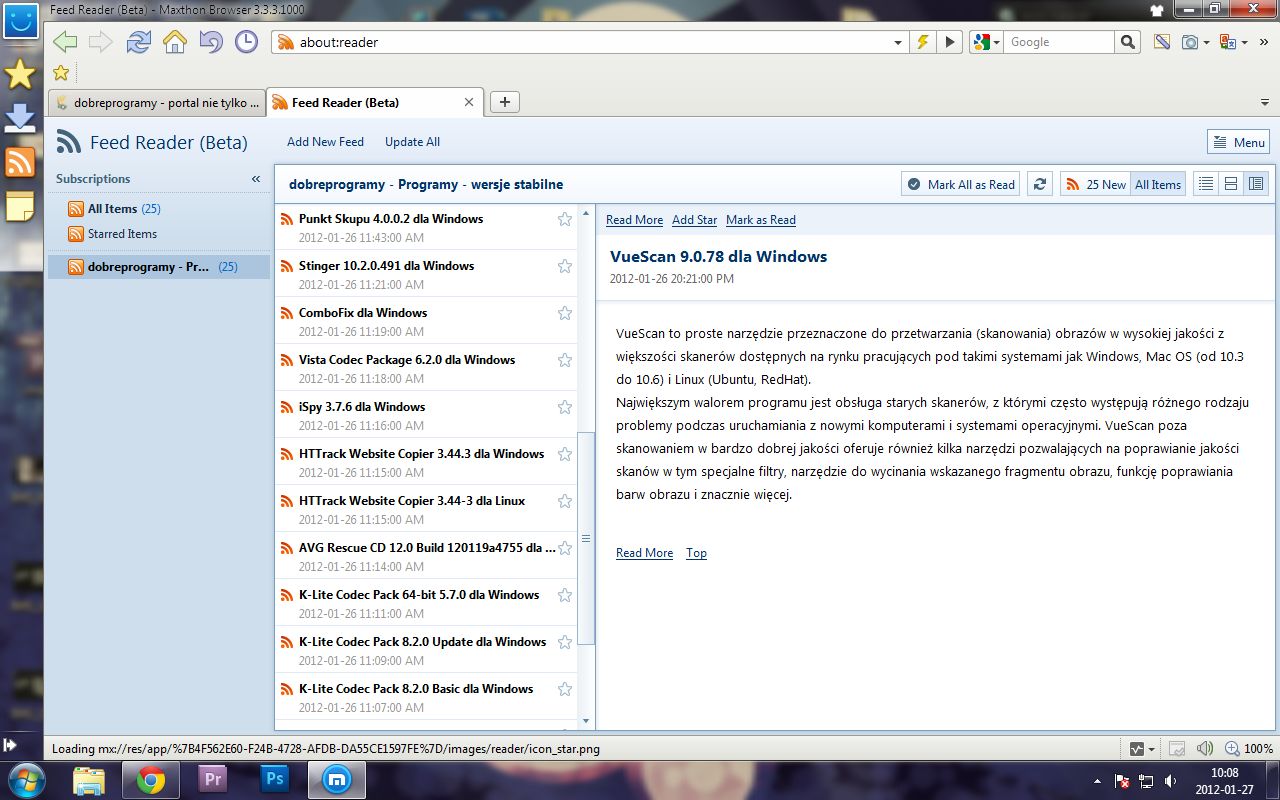Open Downloads icon in the sidebar
The width and height of the screenshot is (1280, 800).
point(20,117)
